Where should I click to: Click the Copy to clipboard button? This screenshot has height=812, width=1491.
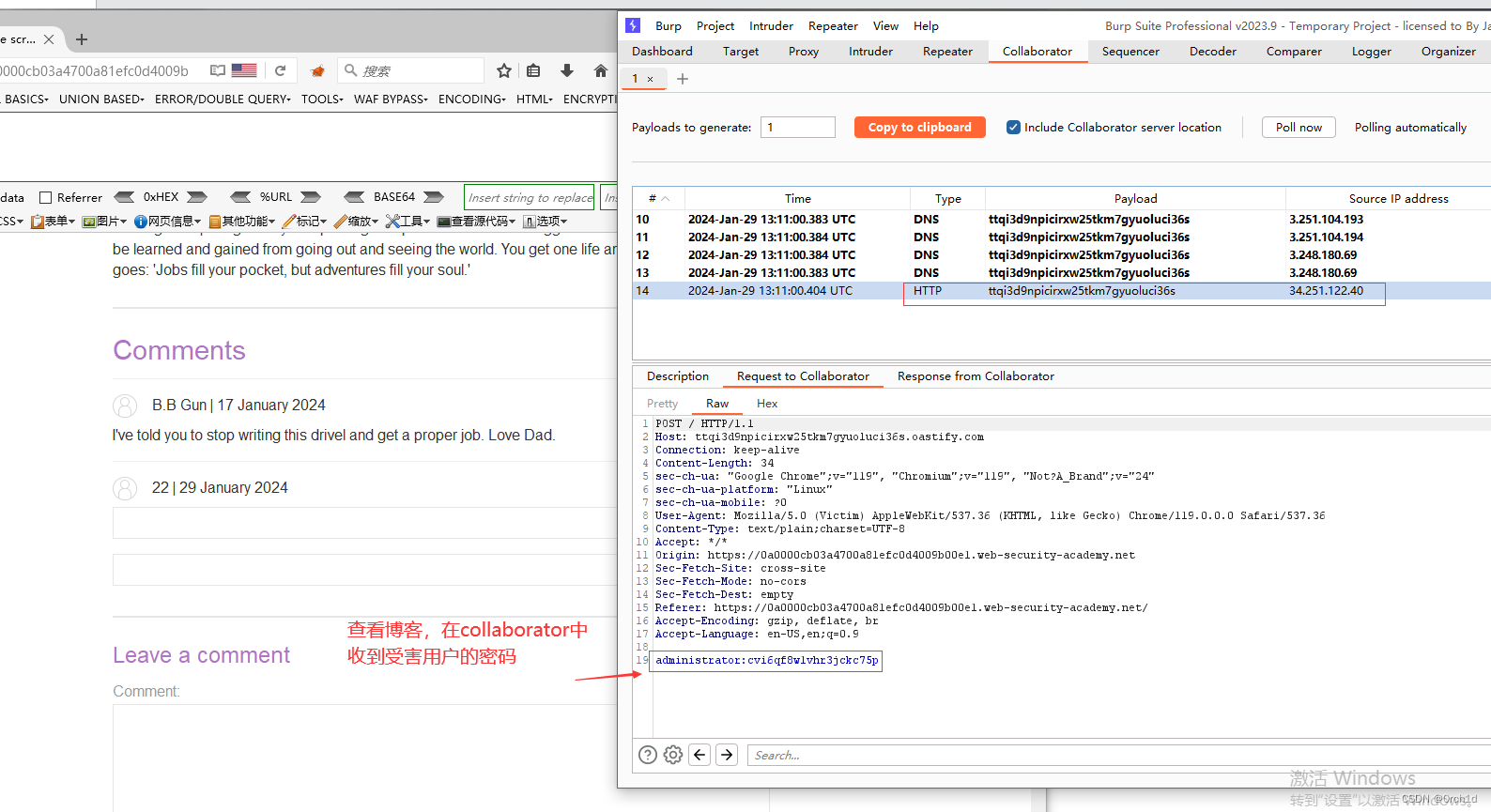click(x=920, y=128)
